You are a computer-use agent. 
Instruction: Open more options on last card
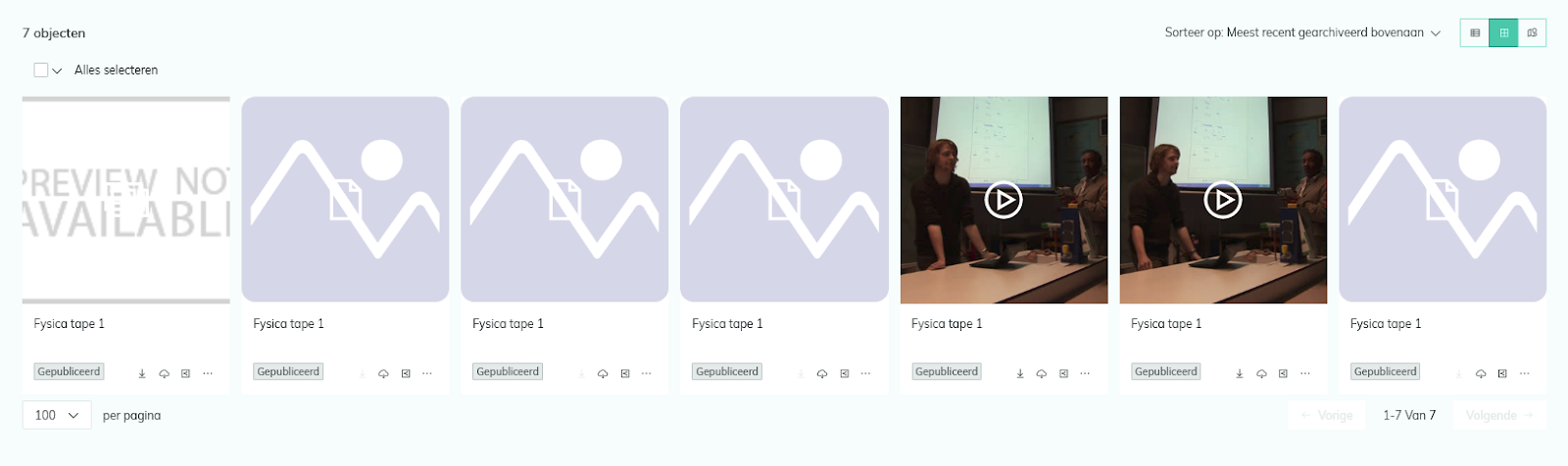point(1524,373)
